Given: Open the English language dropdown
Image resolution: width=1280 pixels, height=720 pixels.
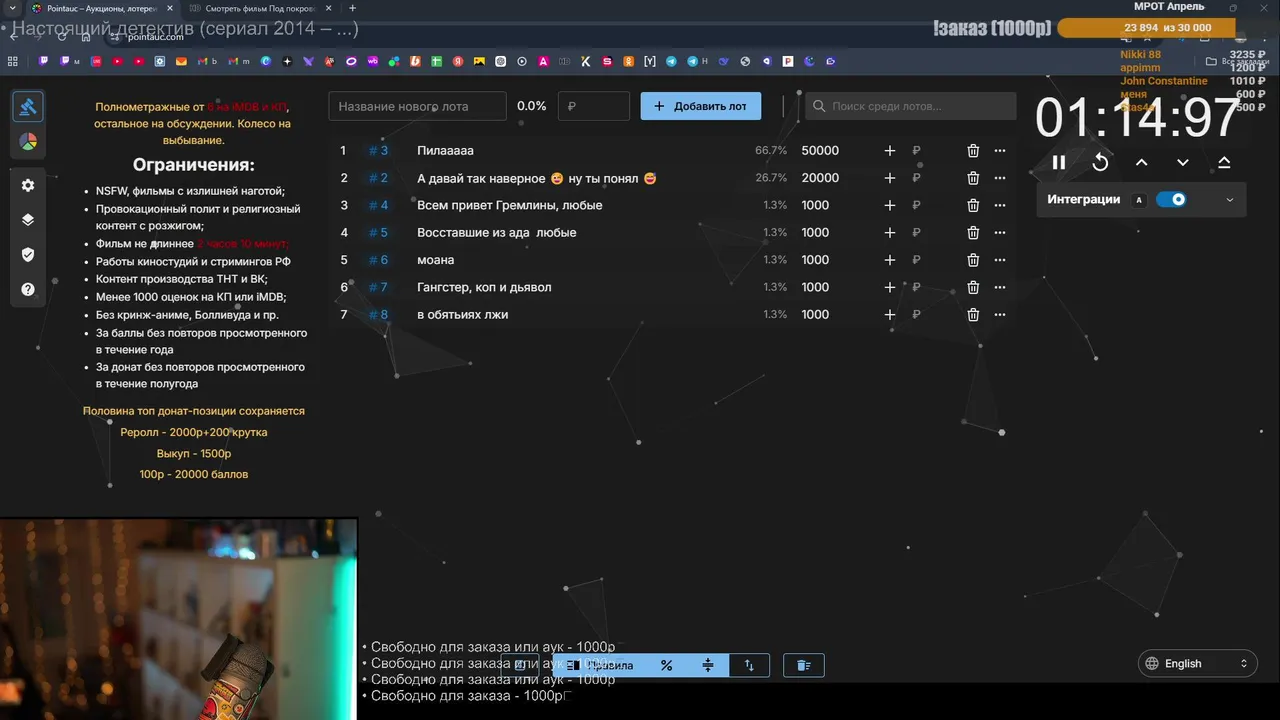Looking at the screenshot, I should [x=1197, y=663].
